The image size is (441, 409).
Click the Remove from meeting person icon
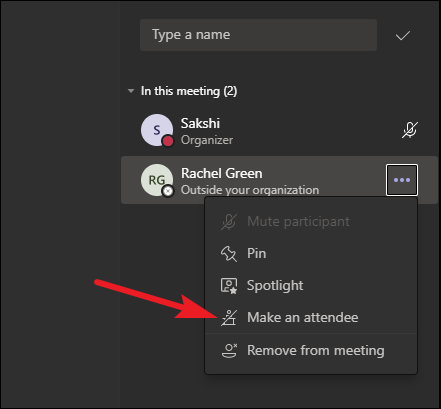click(229, 350)
